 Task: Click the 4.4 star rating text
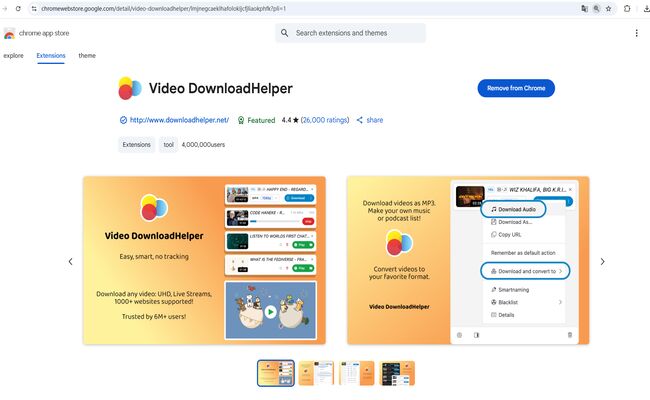click(x=290, y=120)
